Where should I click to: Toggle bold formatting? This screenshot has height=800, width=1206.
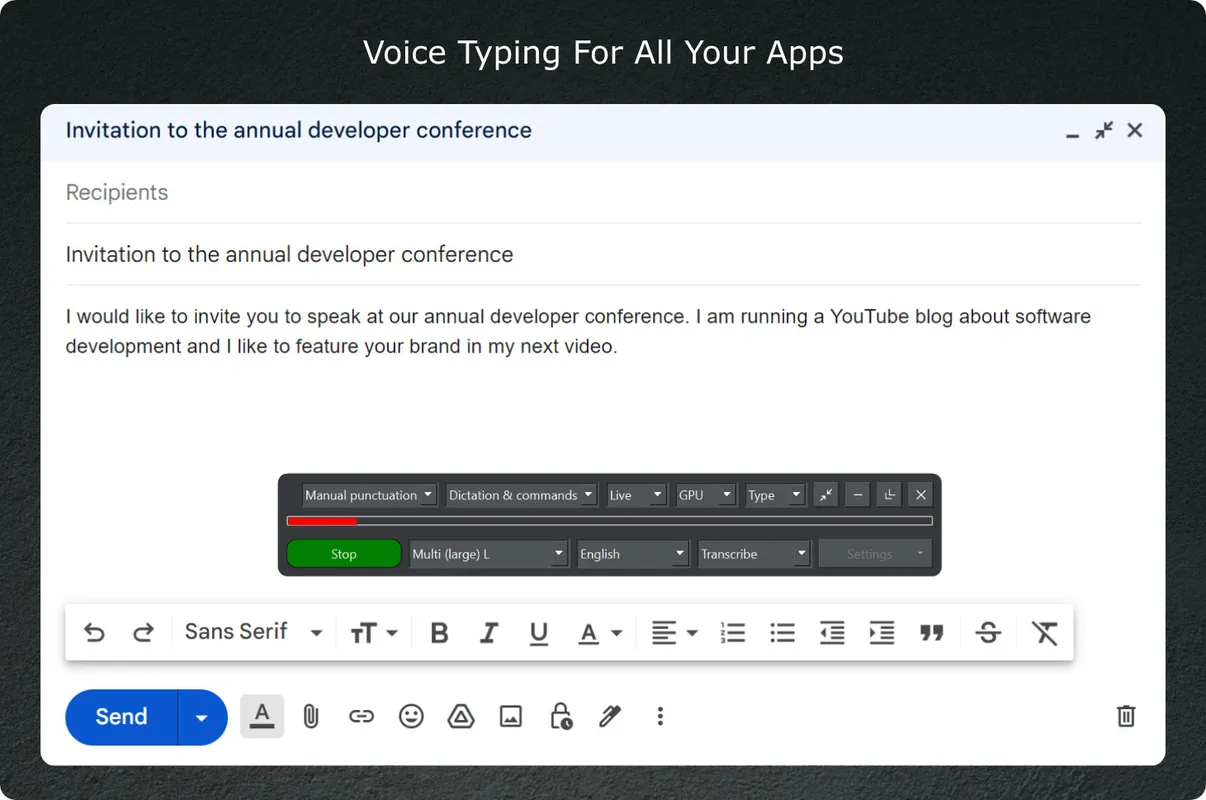tap(439, 633)
